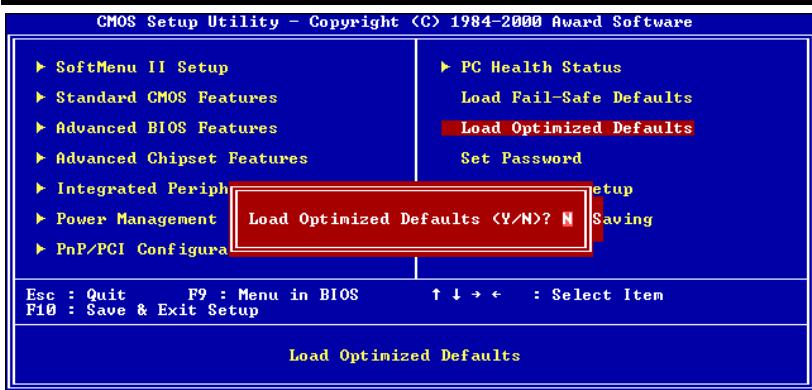Image resolution: width=812 pixels, height=390 pixels.
Task: Click arrow beside Power Management
Action: point(41,219)
